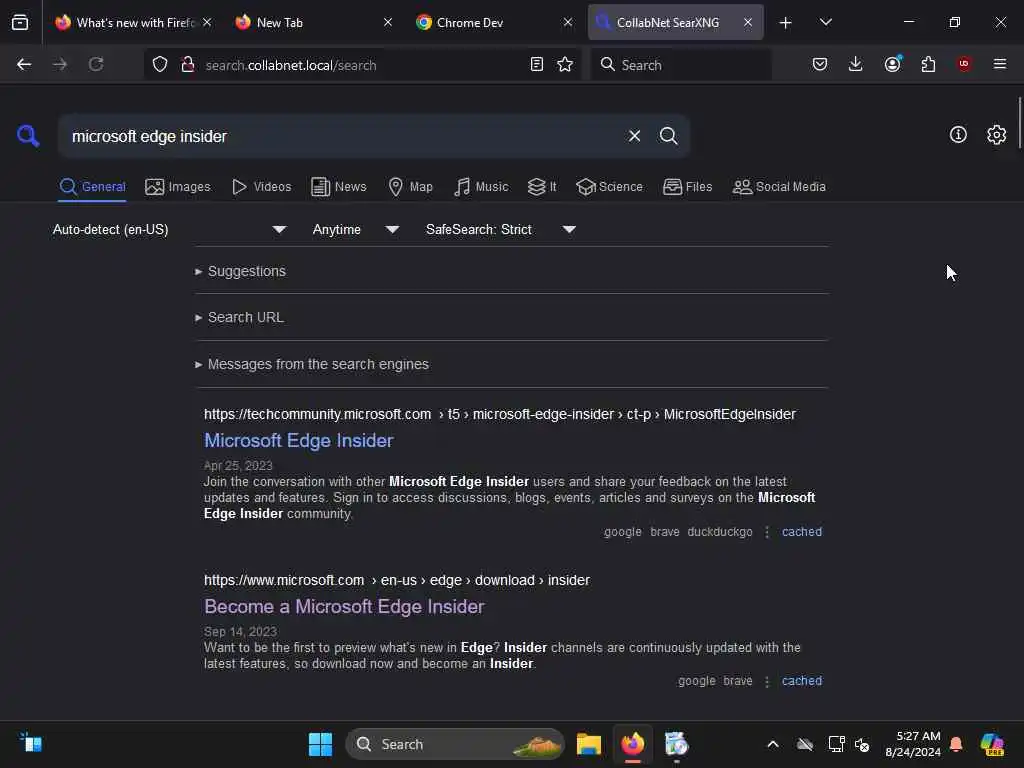Click Windows taskbar Search box

455,744
